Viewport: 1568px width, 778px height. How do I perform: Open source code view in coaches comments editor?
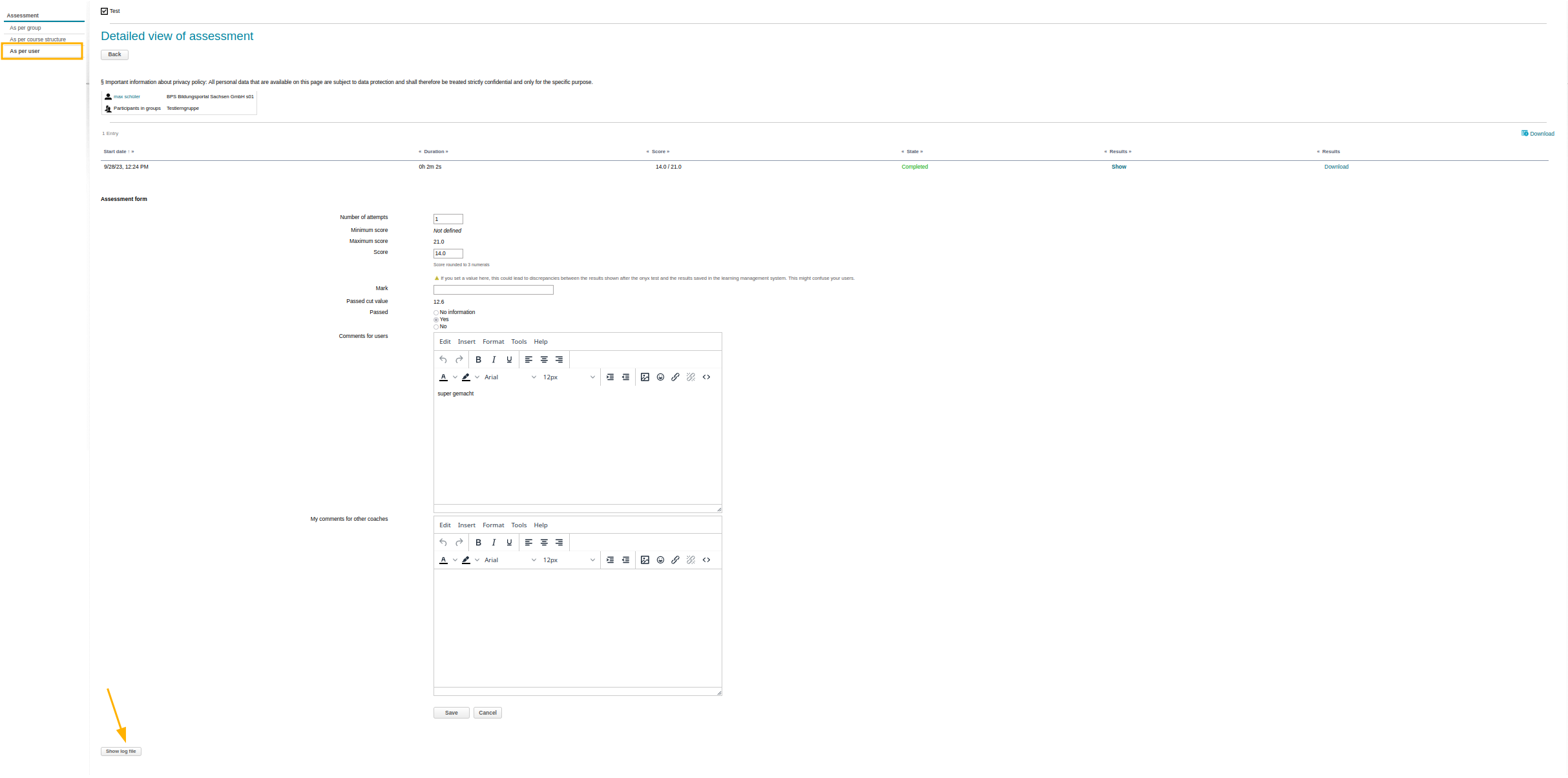tap(706, 560)
